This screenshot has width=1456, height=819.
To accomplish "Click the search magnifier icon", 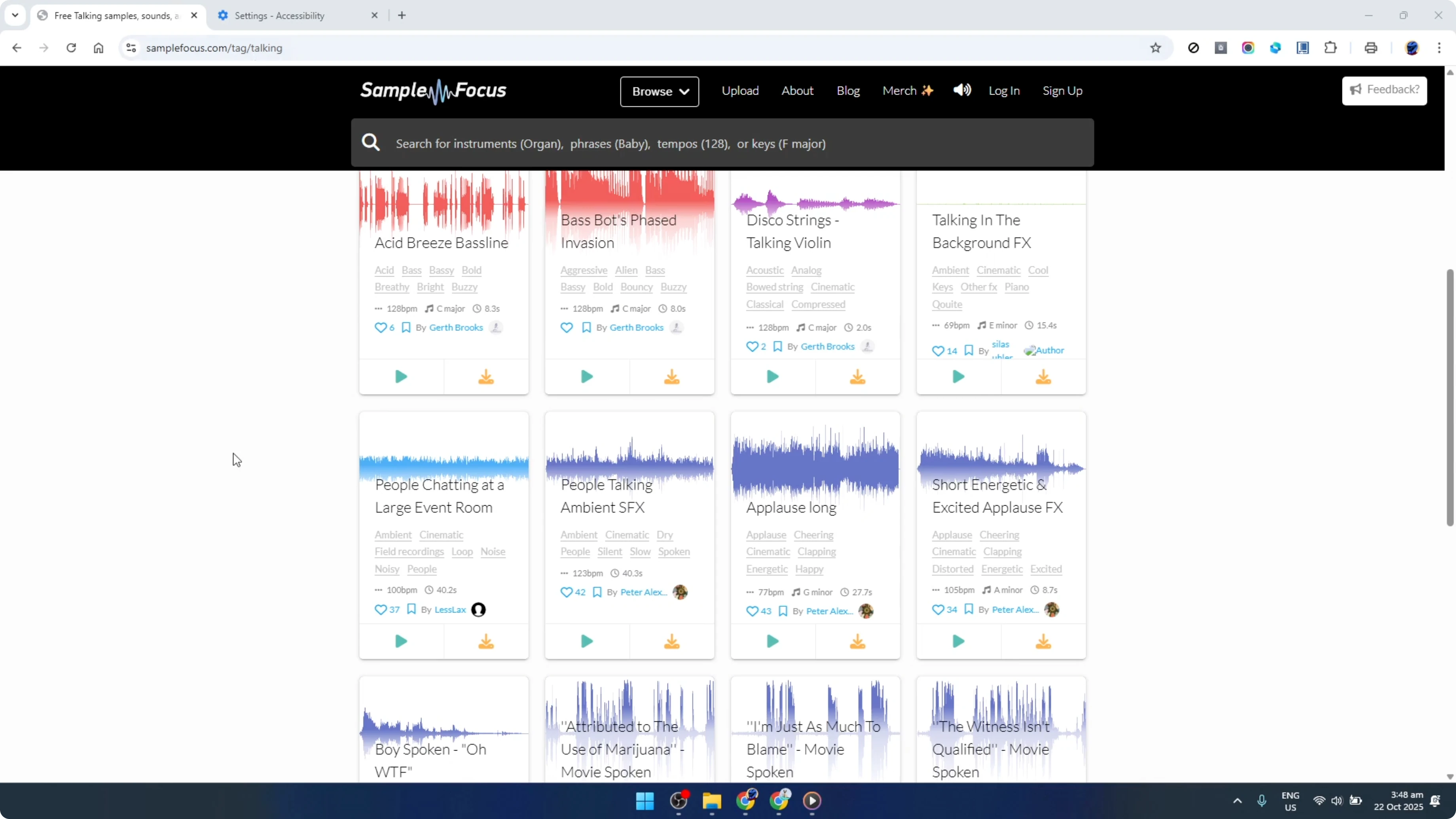I will [371, 142].
